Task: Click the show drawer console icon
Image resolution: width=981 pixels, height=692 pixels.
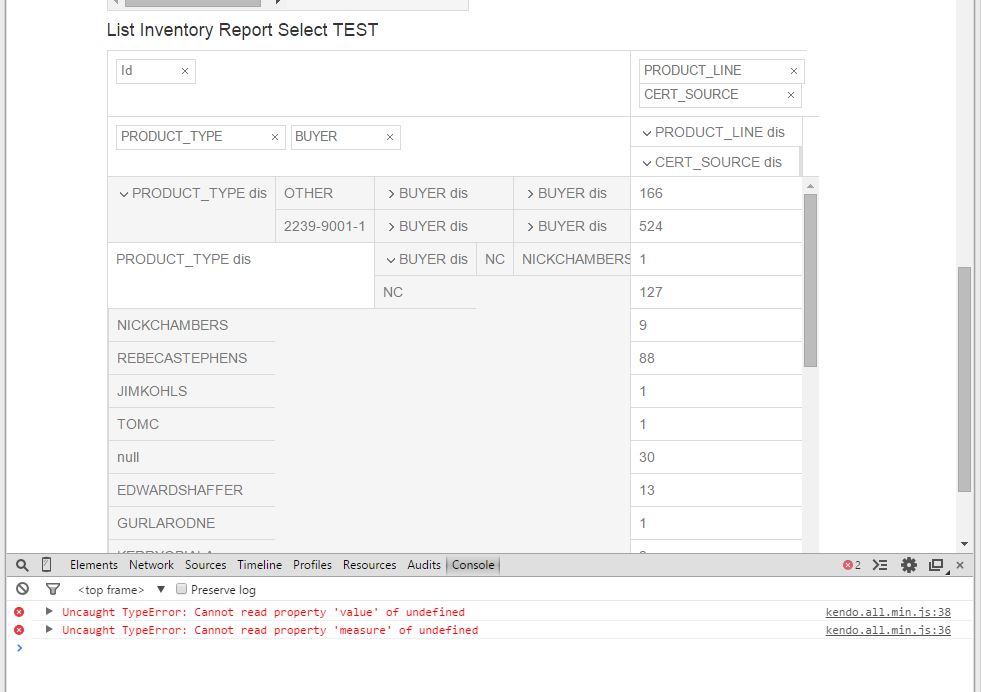Action: (x=880, y=565)
